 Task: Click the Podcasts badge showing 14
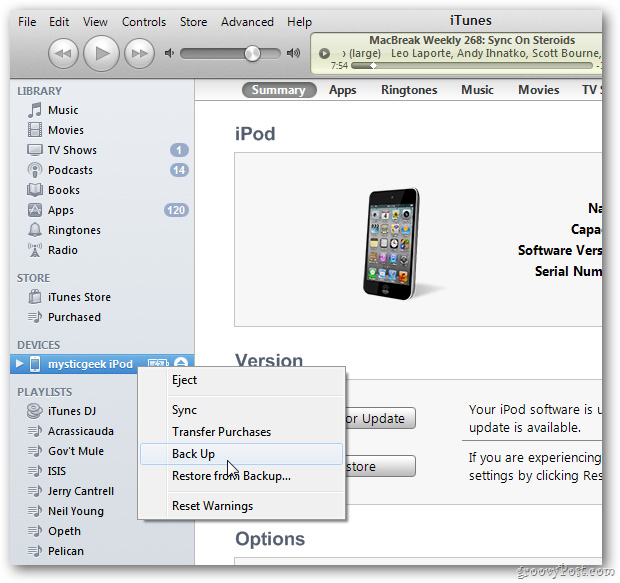click(x=179, y=170)
